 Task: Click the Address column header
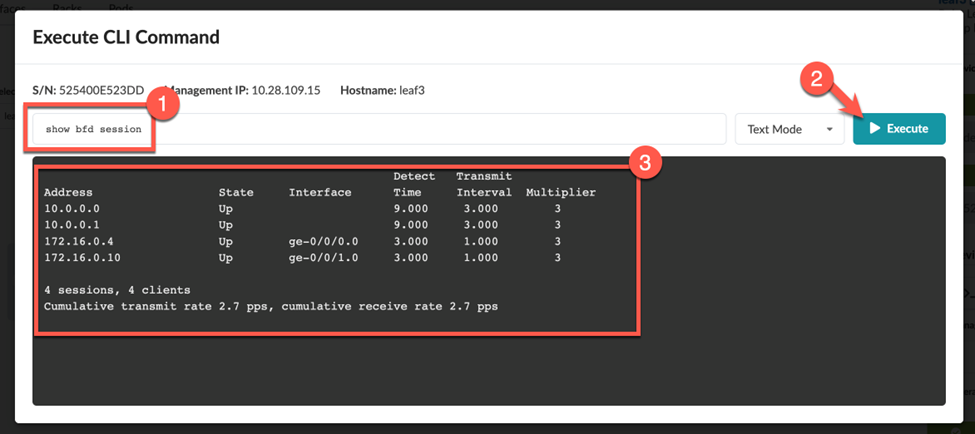click(68, 193)
